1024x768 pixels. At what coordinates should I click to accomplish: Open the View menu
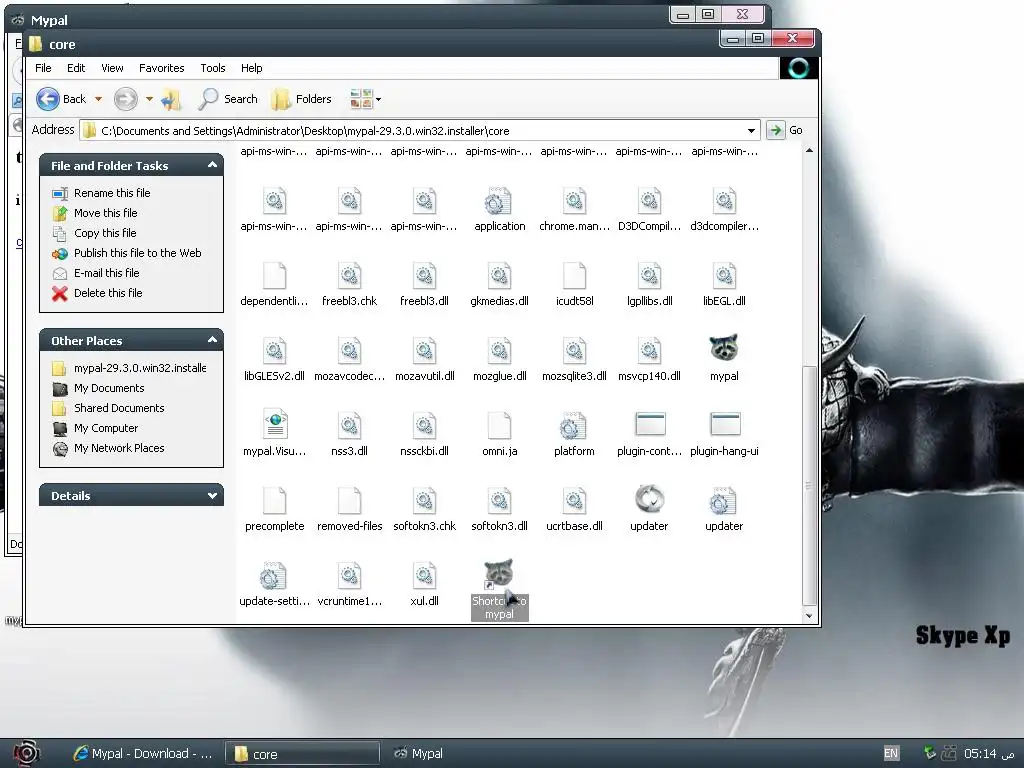112,68
